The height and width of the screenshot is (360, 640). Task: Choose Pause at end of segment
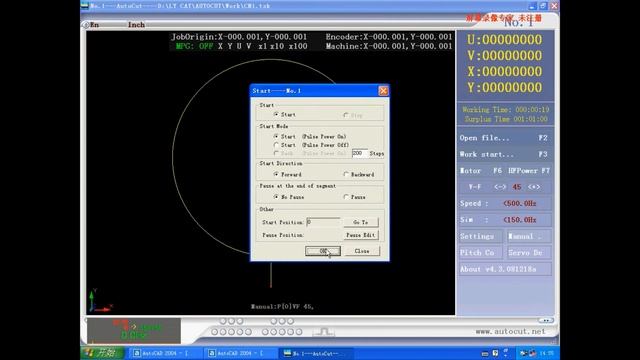pos(346,197)
